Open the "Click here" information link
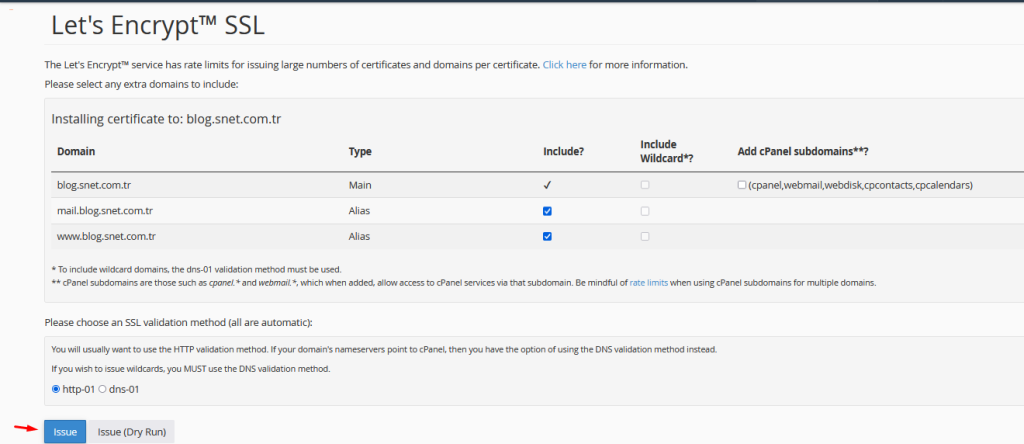 pyautogui.click(x=564, y=65)
